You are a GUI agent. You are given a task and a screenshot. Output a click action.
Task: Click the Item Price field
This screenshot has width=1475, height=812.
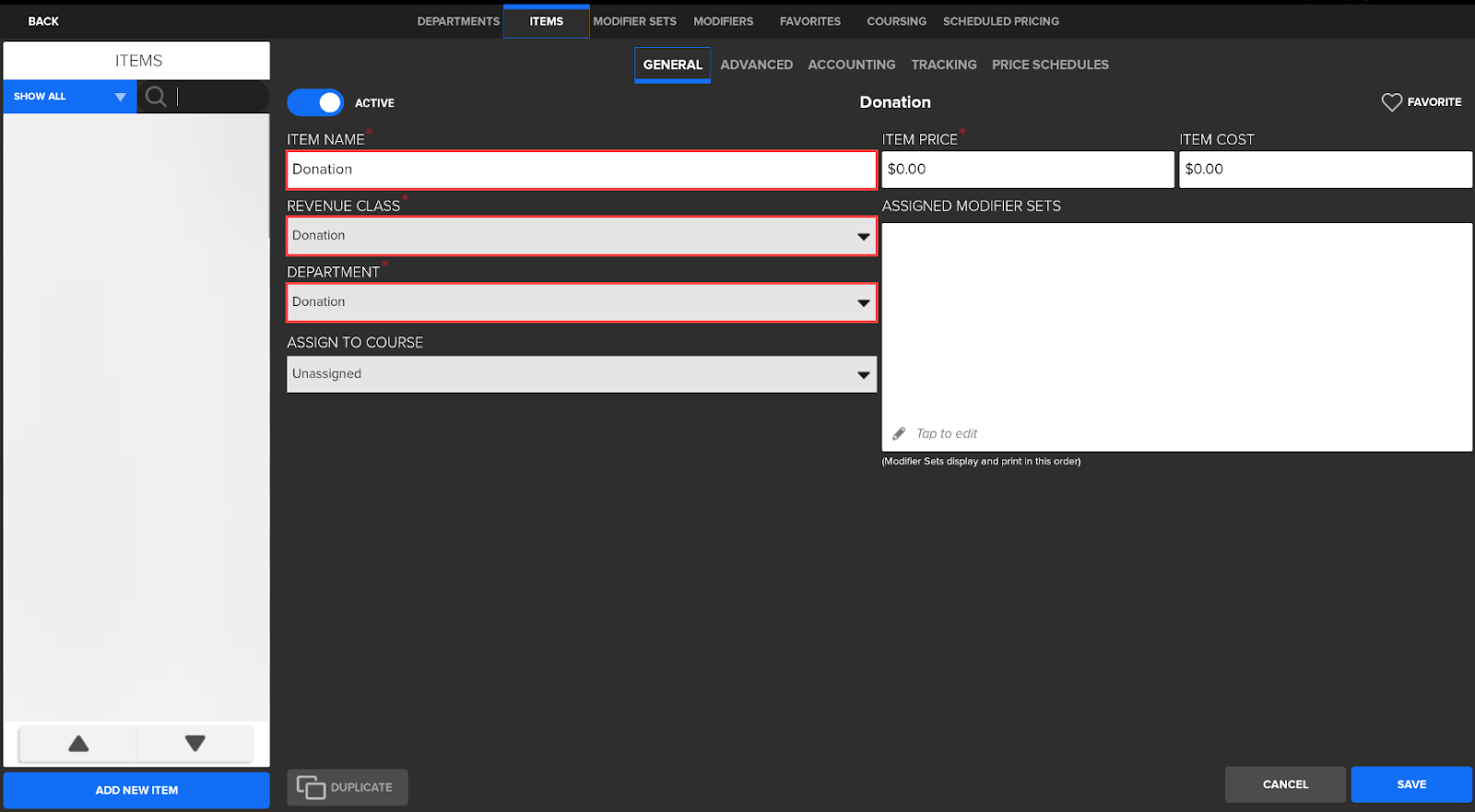1027,170
